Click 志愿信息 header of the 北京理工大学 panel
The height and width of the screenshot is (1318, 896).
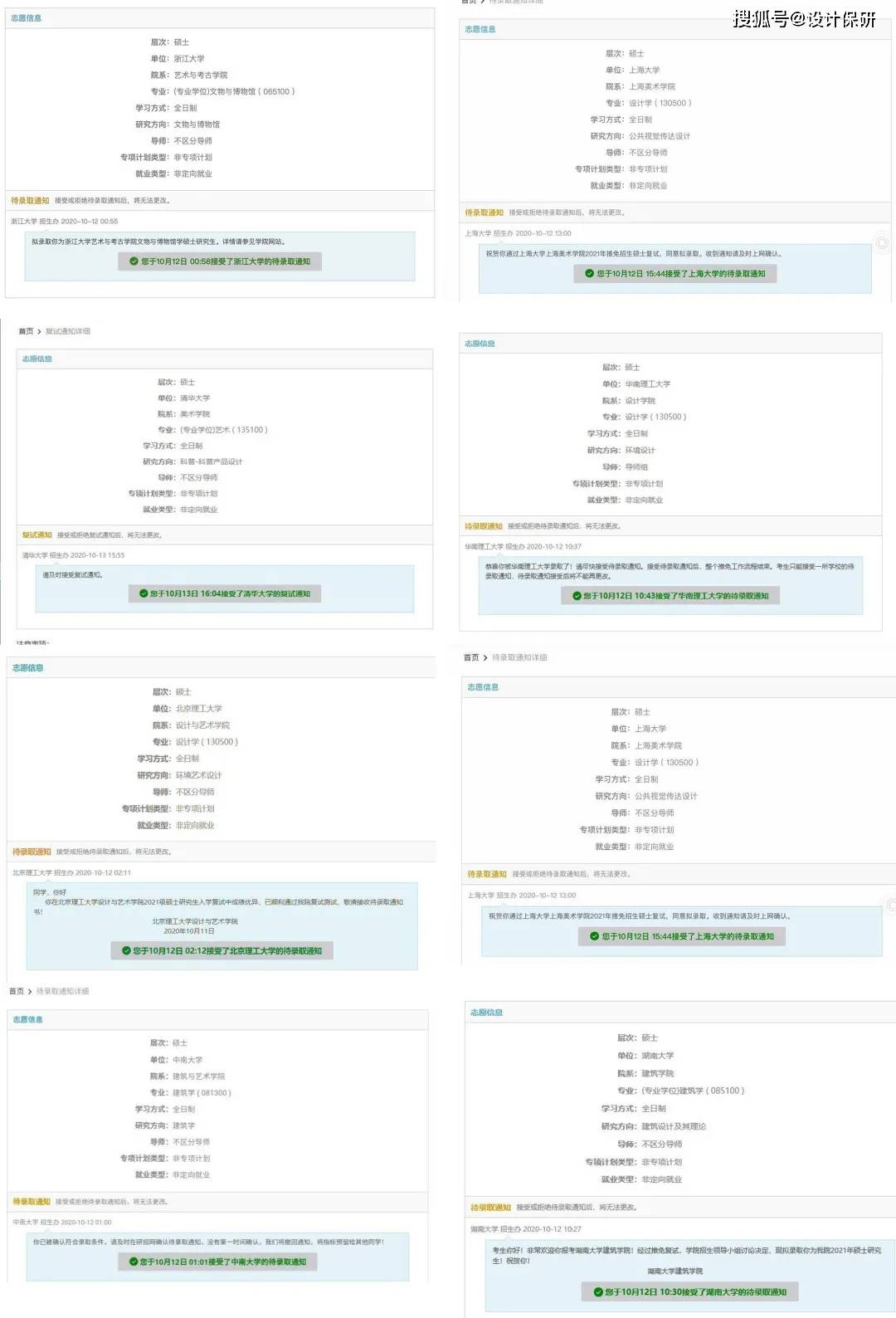coord(28,668)
